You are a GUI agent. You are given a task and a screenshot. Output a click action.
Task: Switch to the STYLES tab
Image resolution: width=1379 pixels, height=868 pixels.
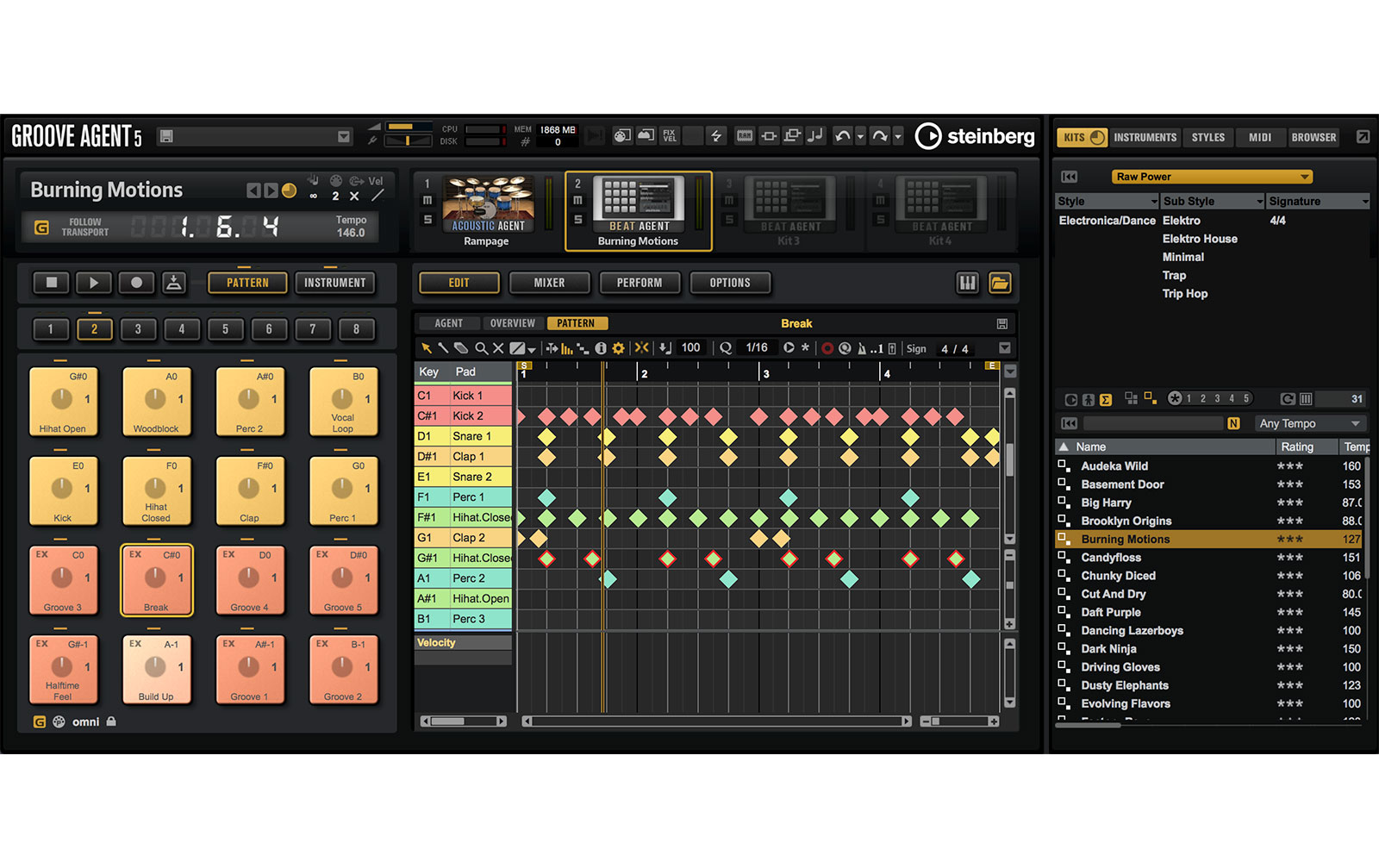(1207, 137)
